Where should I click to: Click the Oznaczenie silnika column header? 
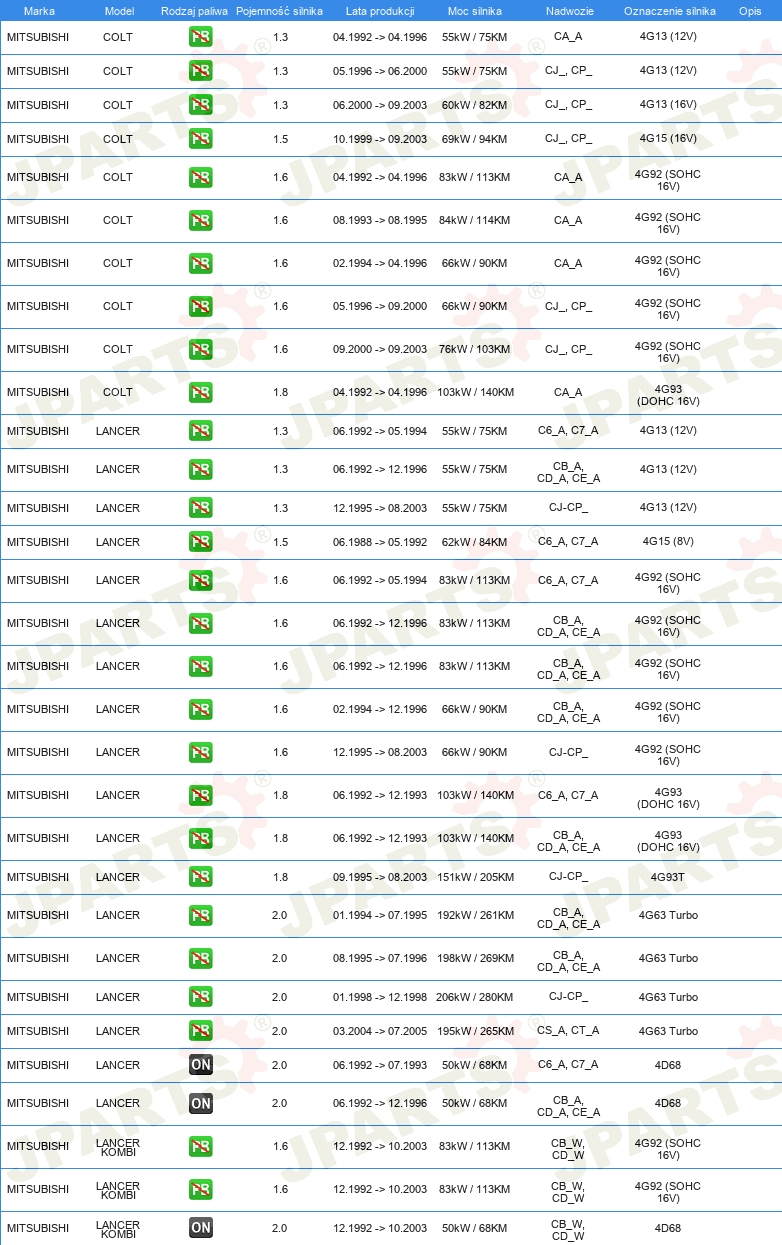tap(670, 10)
